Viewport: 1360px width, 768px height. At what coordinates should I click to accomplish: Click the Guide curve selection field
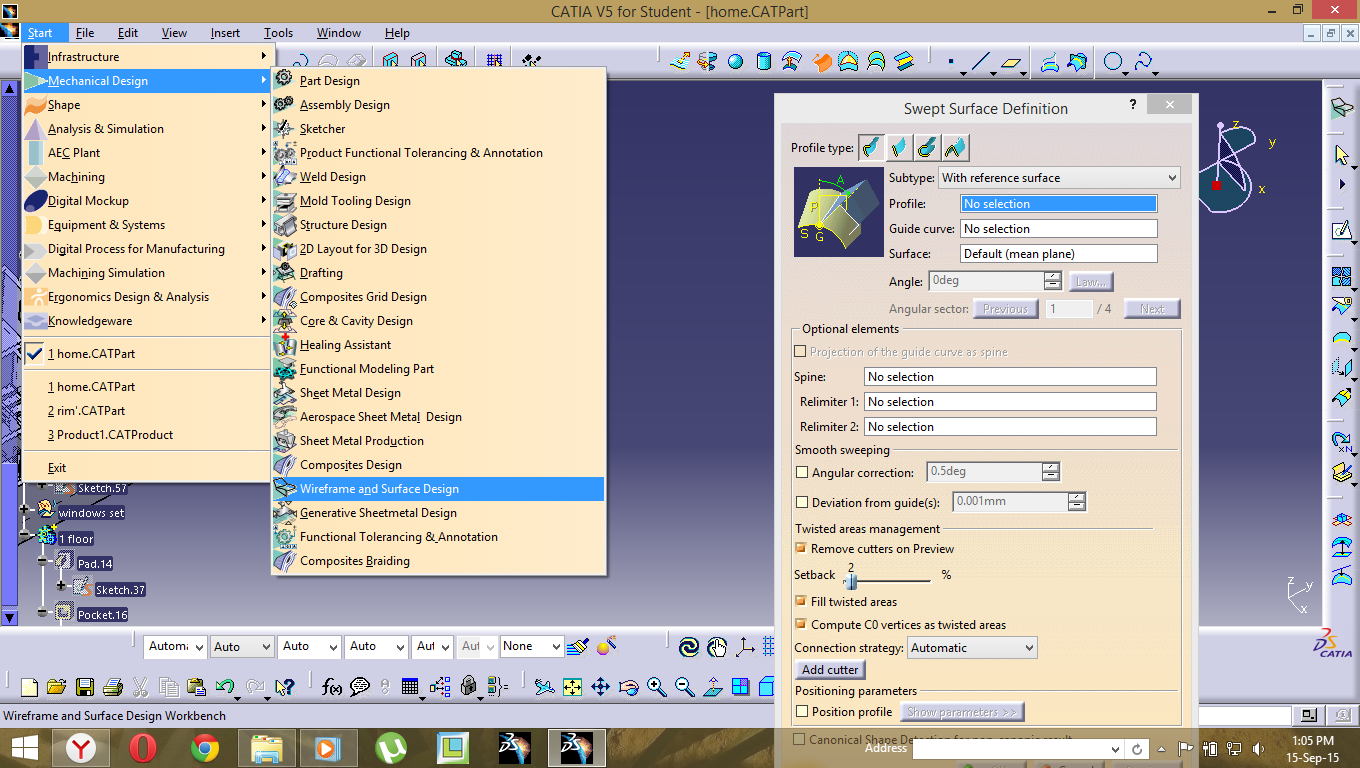click(1058, 229)
